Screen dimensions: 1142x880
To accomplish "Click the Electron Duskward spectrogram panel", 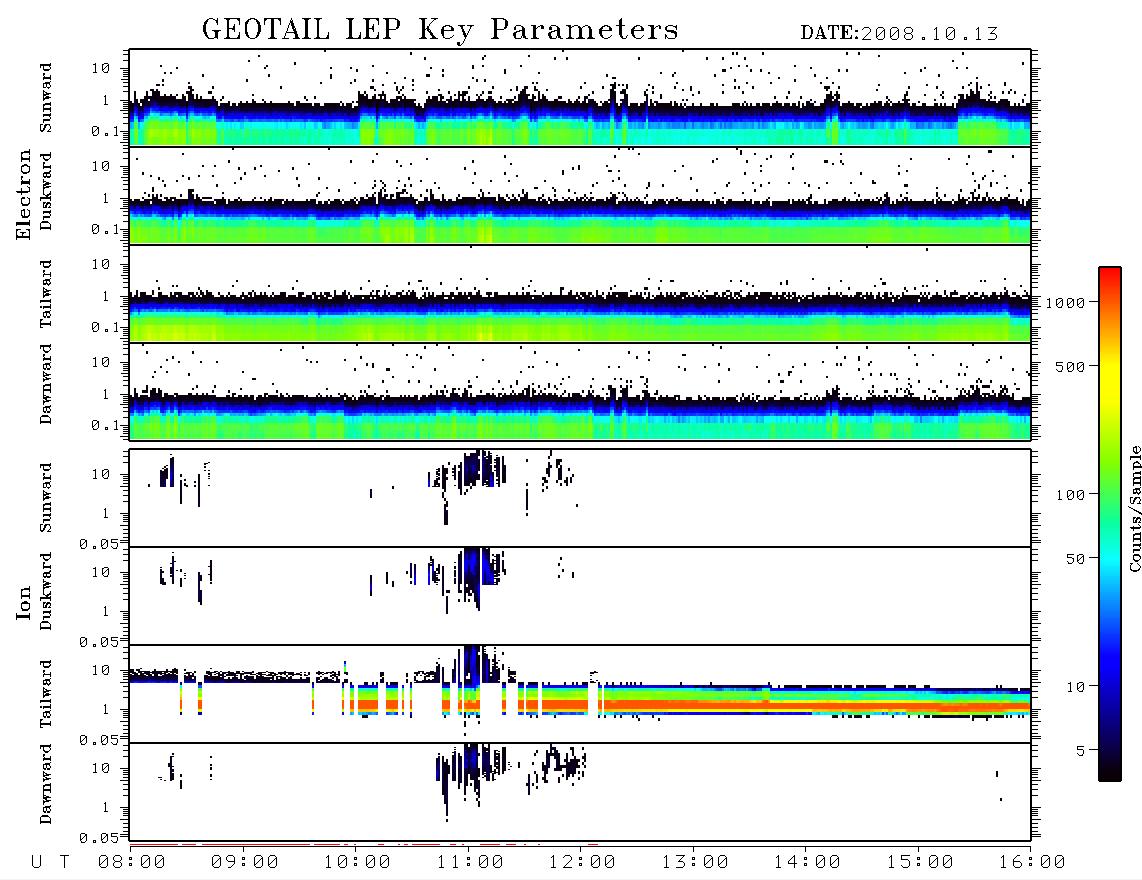I will point(580,195).
